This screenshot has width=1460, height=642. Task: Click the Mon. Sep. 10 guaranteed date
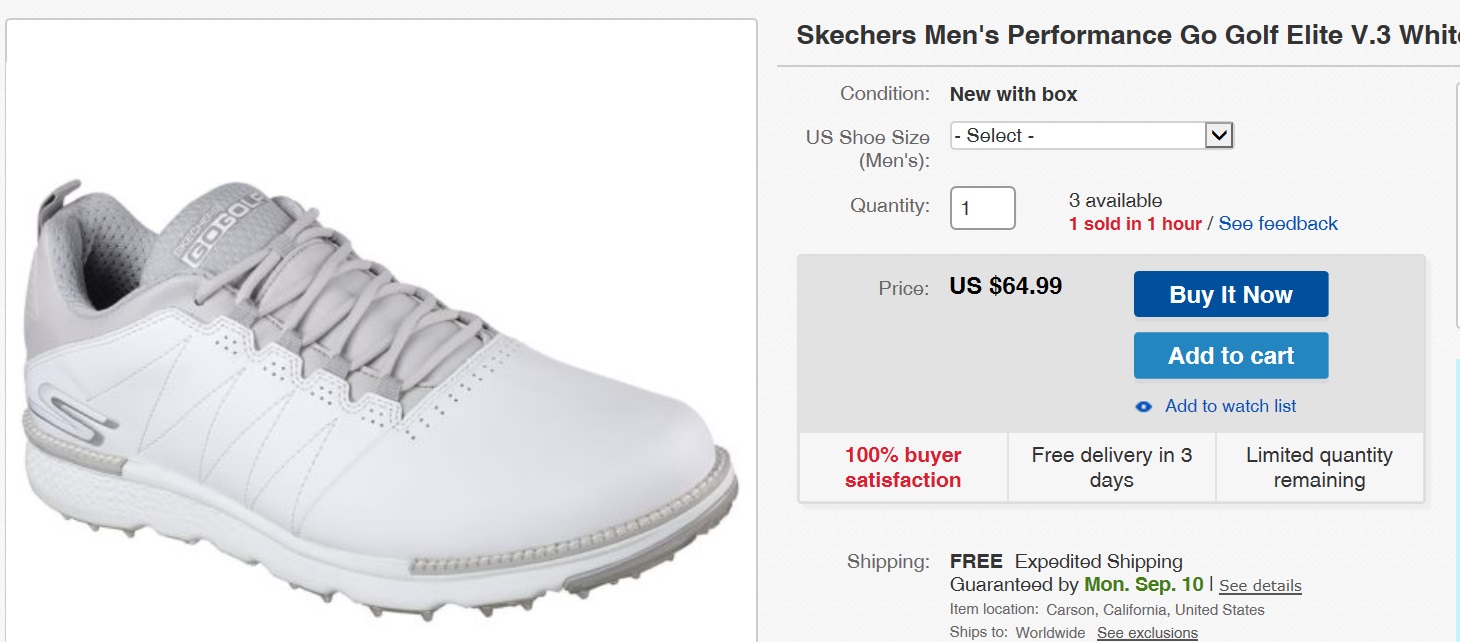coord(1144,584)
